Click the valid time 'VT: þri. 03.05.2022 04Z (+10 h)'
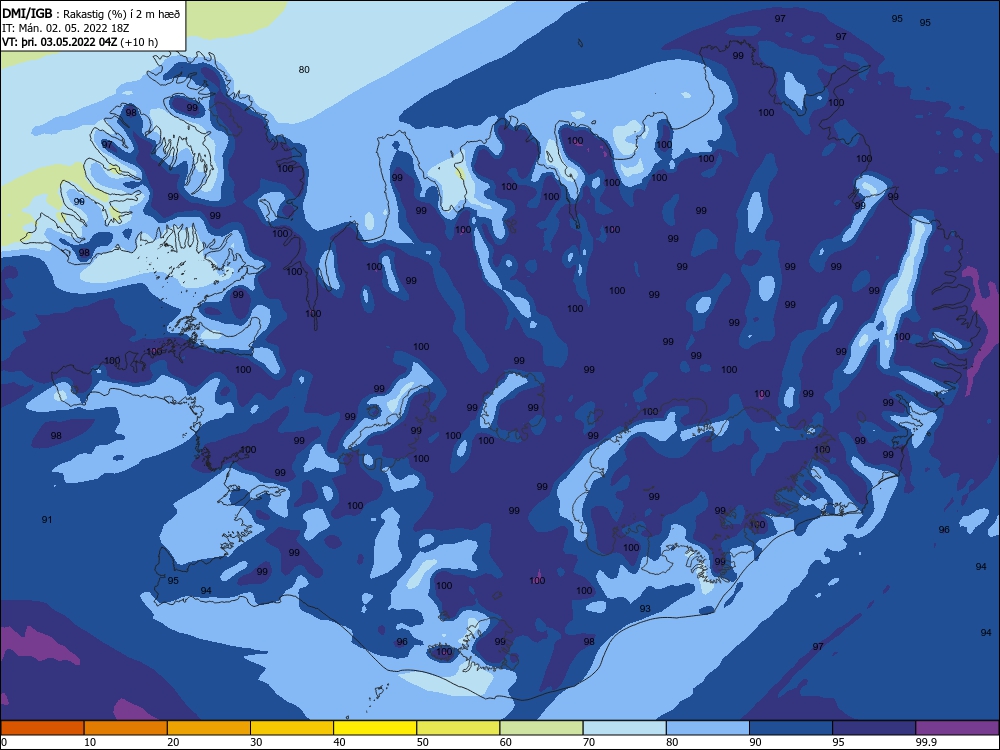Image resolution: width=1000 pixels, height=750 pixels. coord(80,42)
